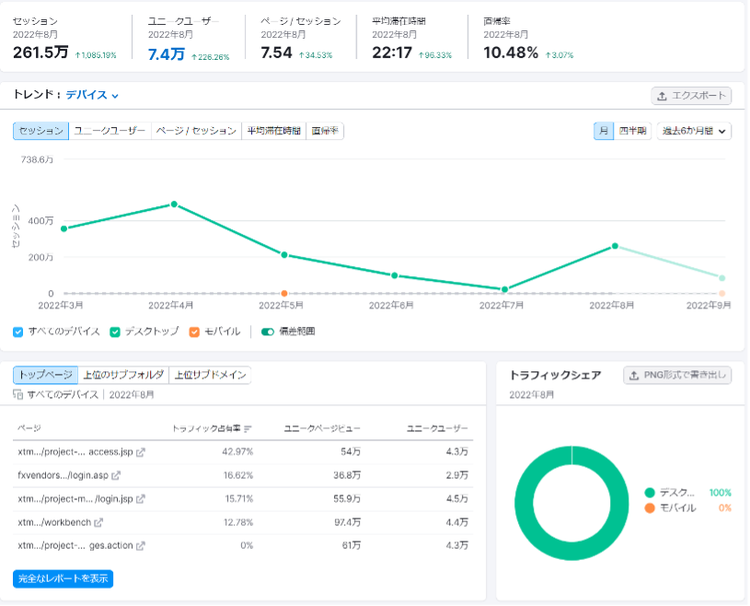The height and width of the screenshot is (606, 750).
Task: Open the 過去6か月間 period dropdown
Action: (694, 131)
